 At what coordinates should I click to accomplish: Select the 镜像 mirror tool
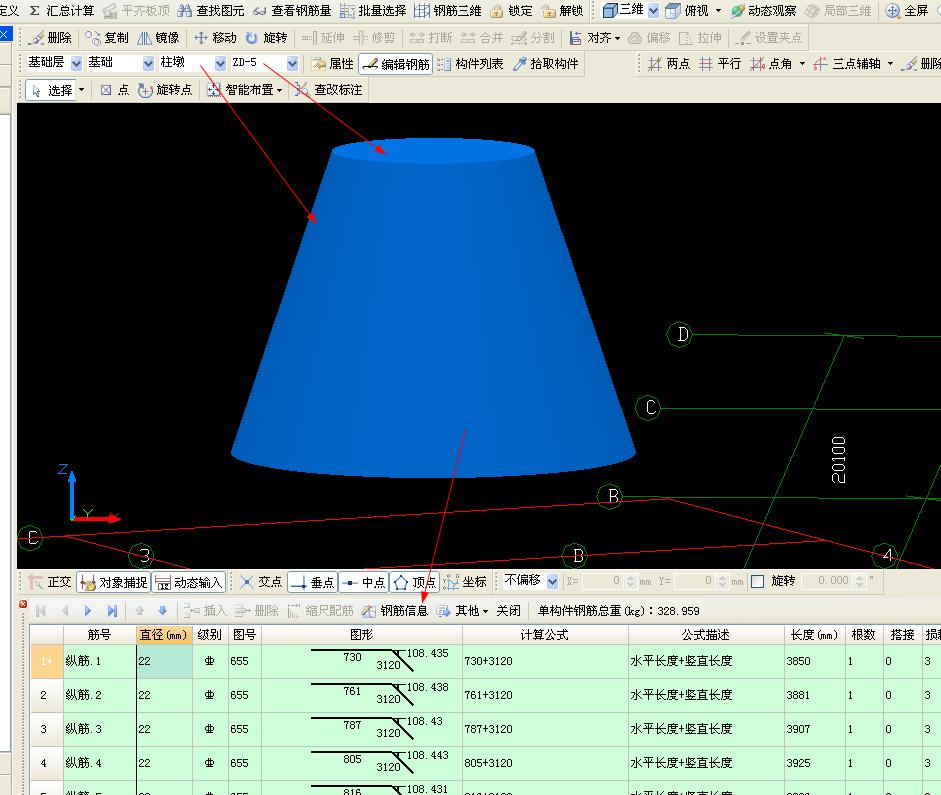[x=158, y=38]
